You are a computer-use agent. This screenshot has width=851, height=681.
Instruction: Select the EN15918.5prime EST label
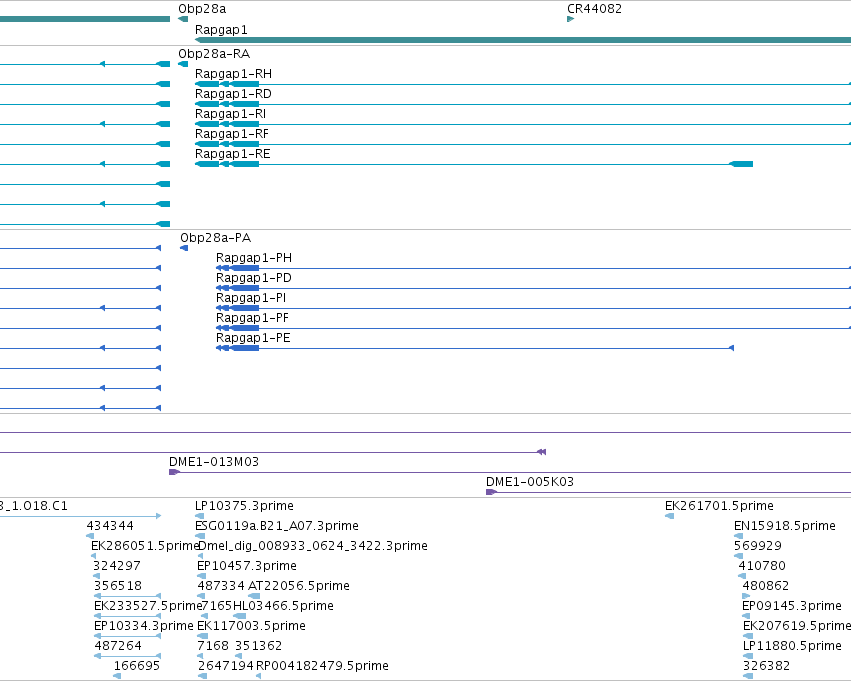(785, 526)
